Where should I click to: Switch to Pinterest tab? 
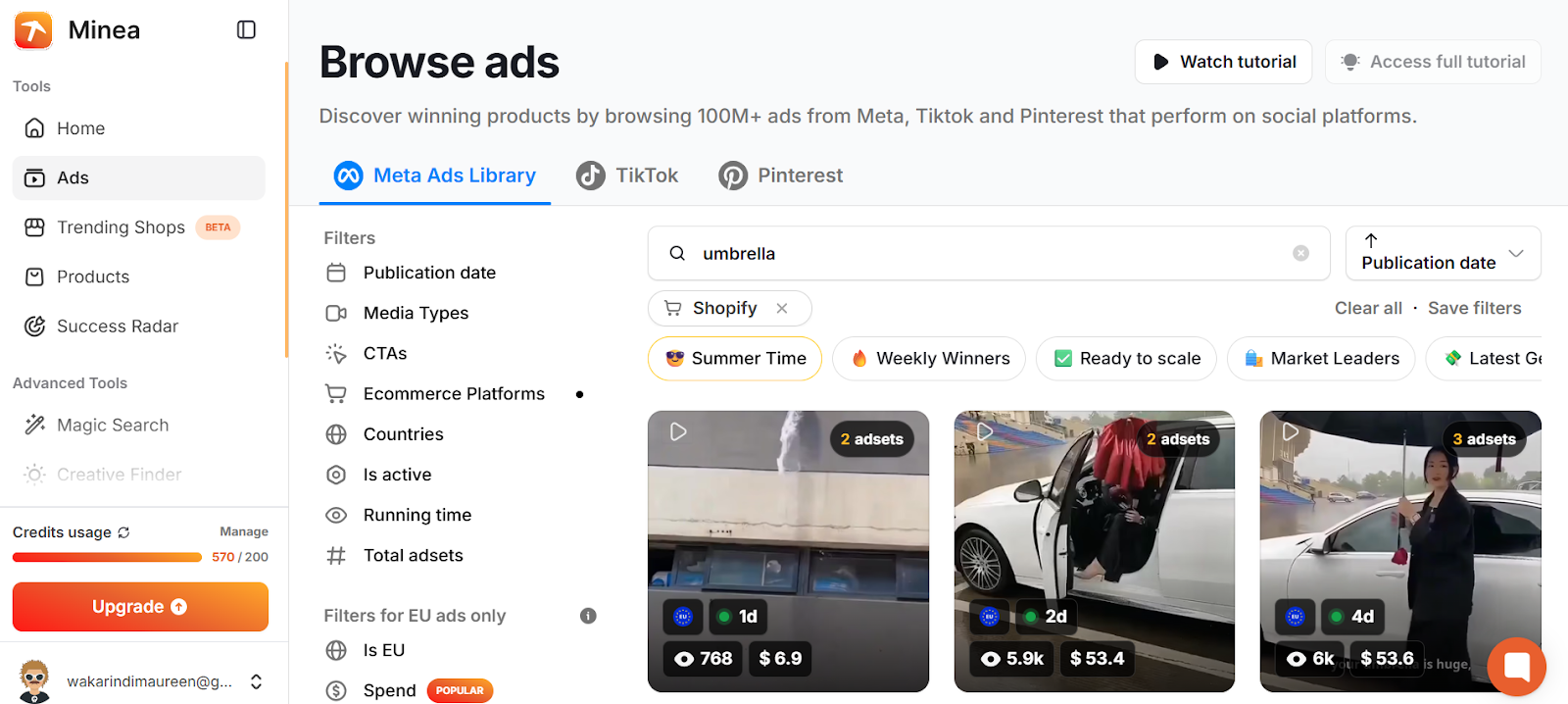[x=781, y=176]
